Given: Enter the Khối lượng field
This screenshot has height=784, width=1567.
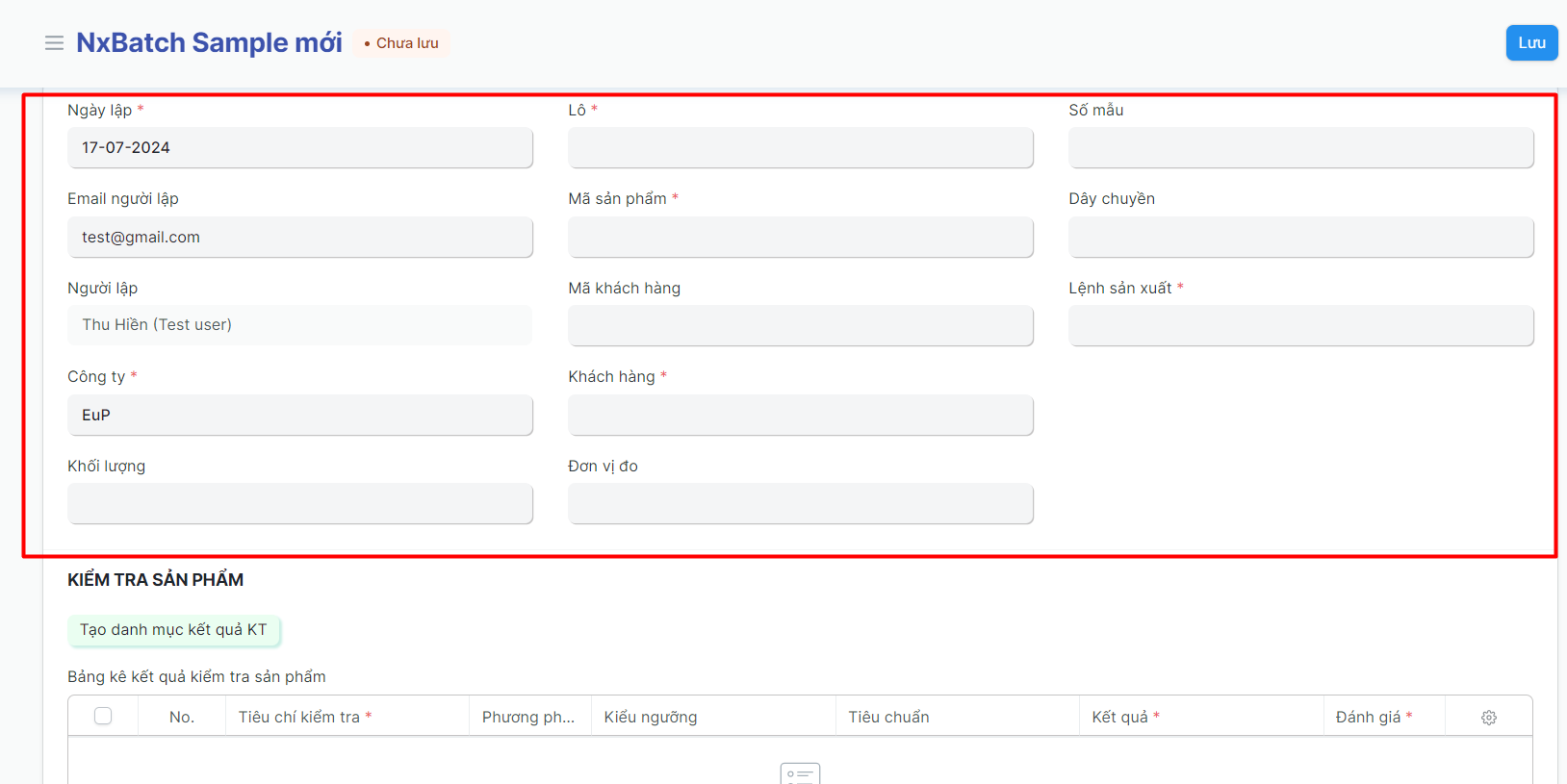Looking at the screenshot, I should pyautogui.click(x=299, y=504).
